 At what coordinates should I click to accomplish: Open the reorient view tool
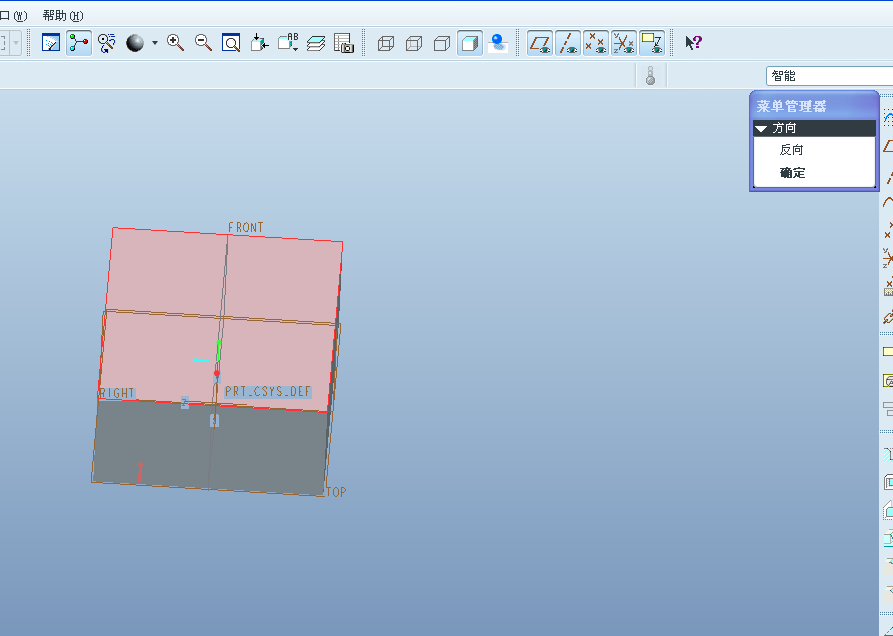[x=259, y=43]
